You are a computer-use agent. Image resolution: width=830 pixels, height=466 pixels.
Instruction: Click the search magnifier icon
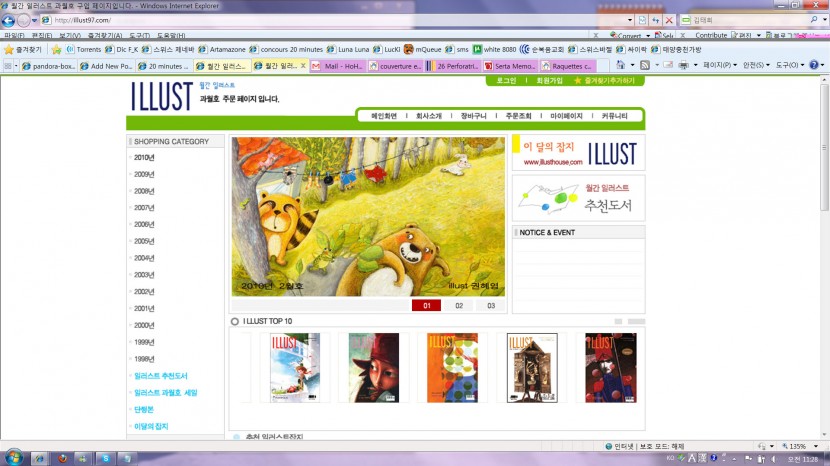click(x=814, y=20)
